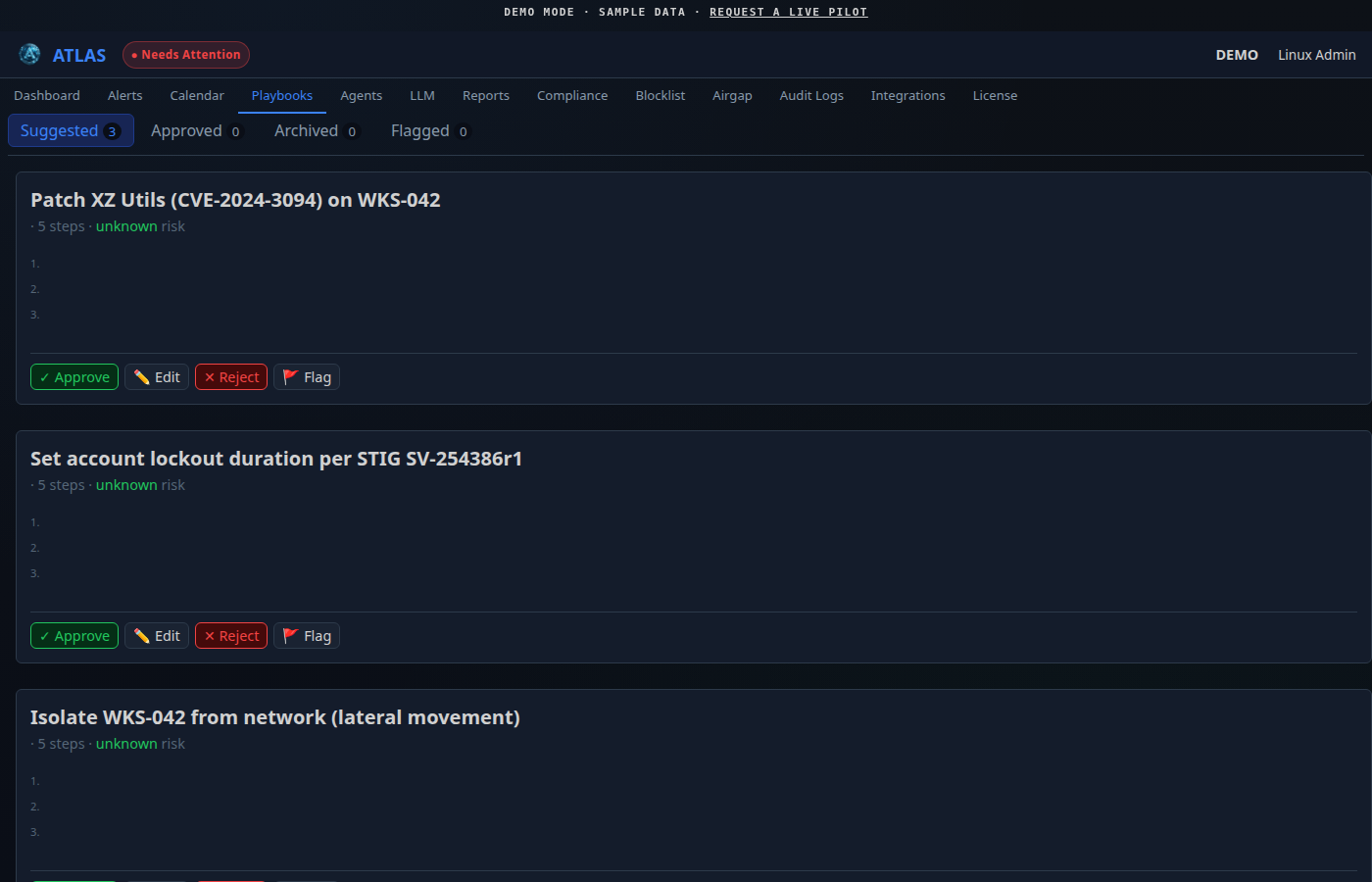The height and width of the screenshot is (882, 1372).
Task: Edit the account lockout duration playbook
Action: pyautogui.click(x=157, y=636)
